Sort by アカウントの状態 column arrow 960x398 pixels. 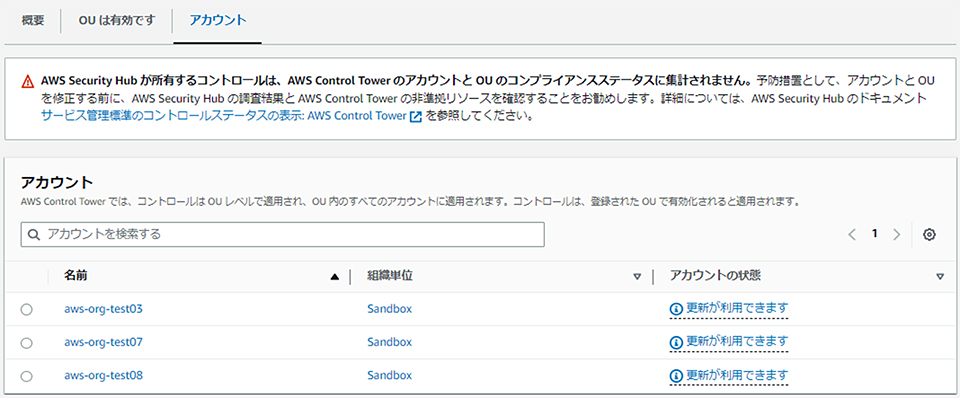pos(940,277)
